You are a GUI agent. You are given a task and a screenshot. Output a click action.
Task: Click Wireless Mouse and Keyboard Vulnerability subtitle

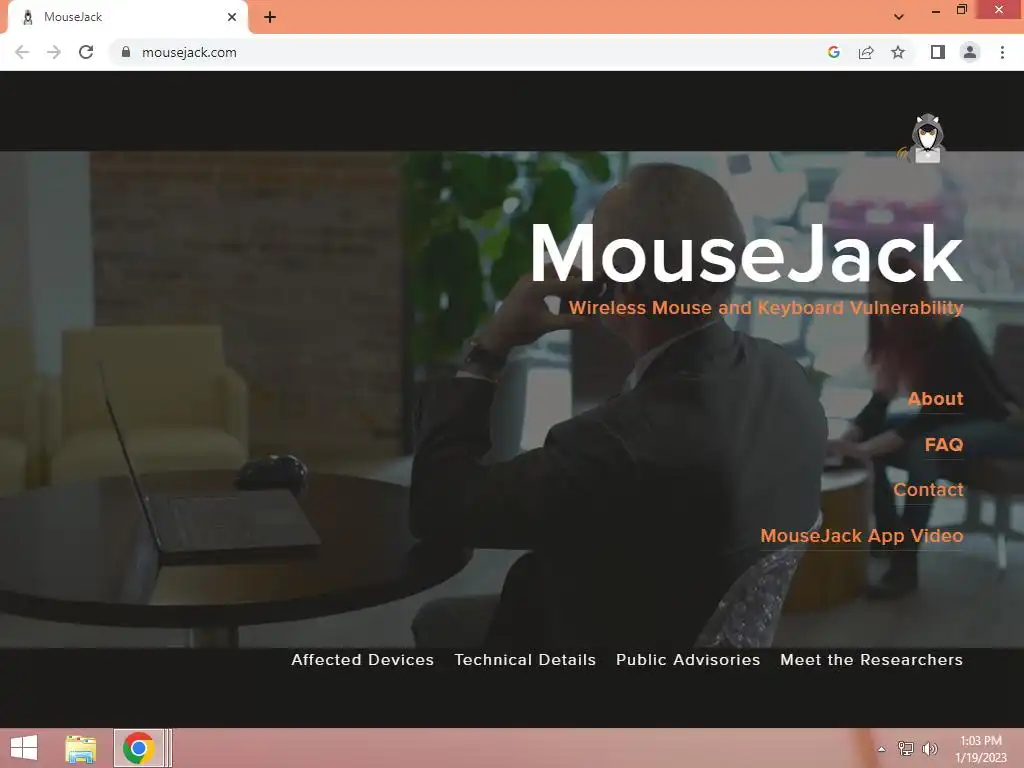(x=766, y=308)
